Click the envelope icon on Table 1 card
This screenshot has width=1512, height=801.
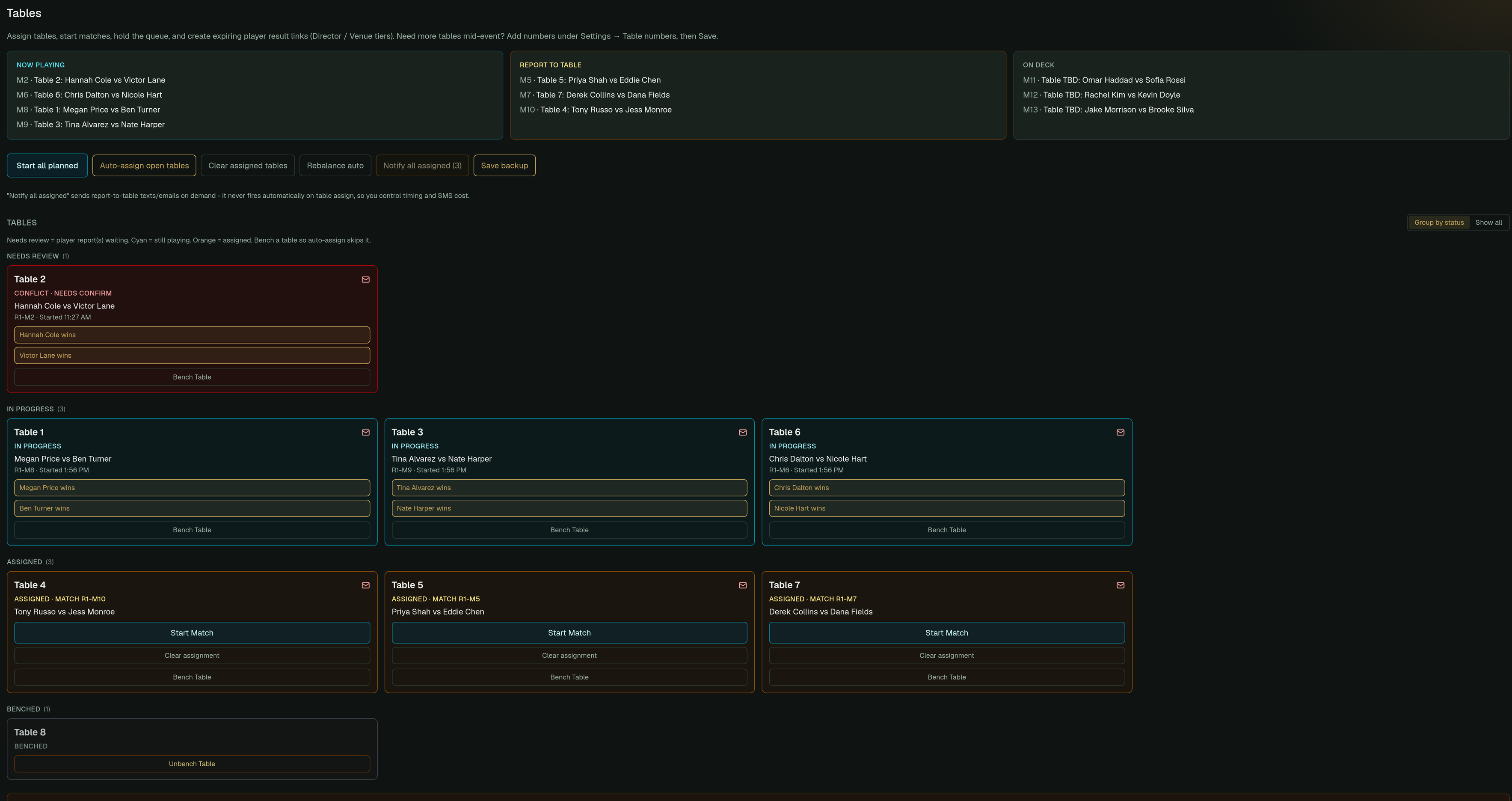pos(366,433)
